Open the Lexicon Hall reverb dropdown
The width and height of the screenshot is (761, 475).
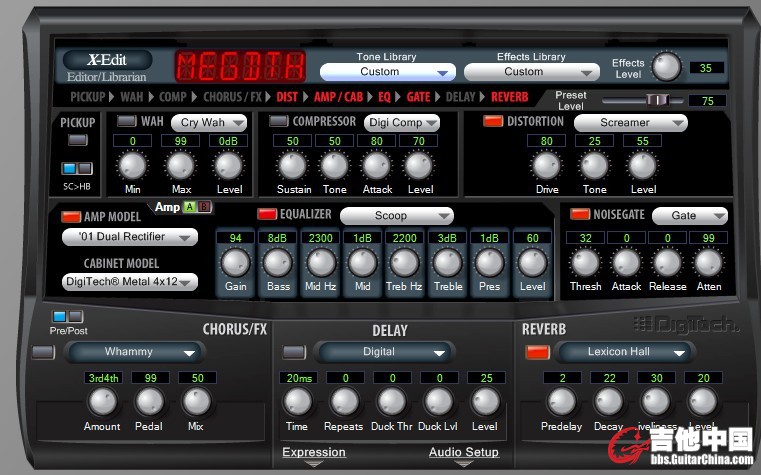(627, 352)
